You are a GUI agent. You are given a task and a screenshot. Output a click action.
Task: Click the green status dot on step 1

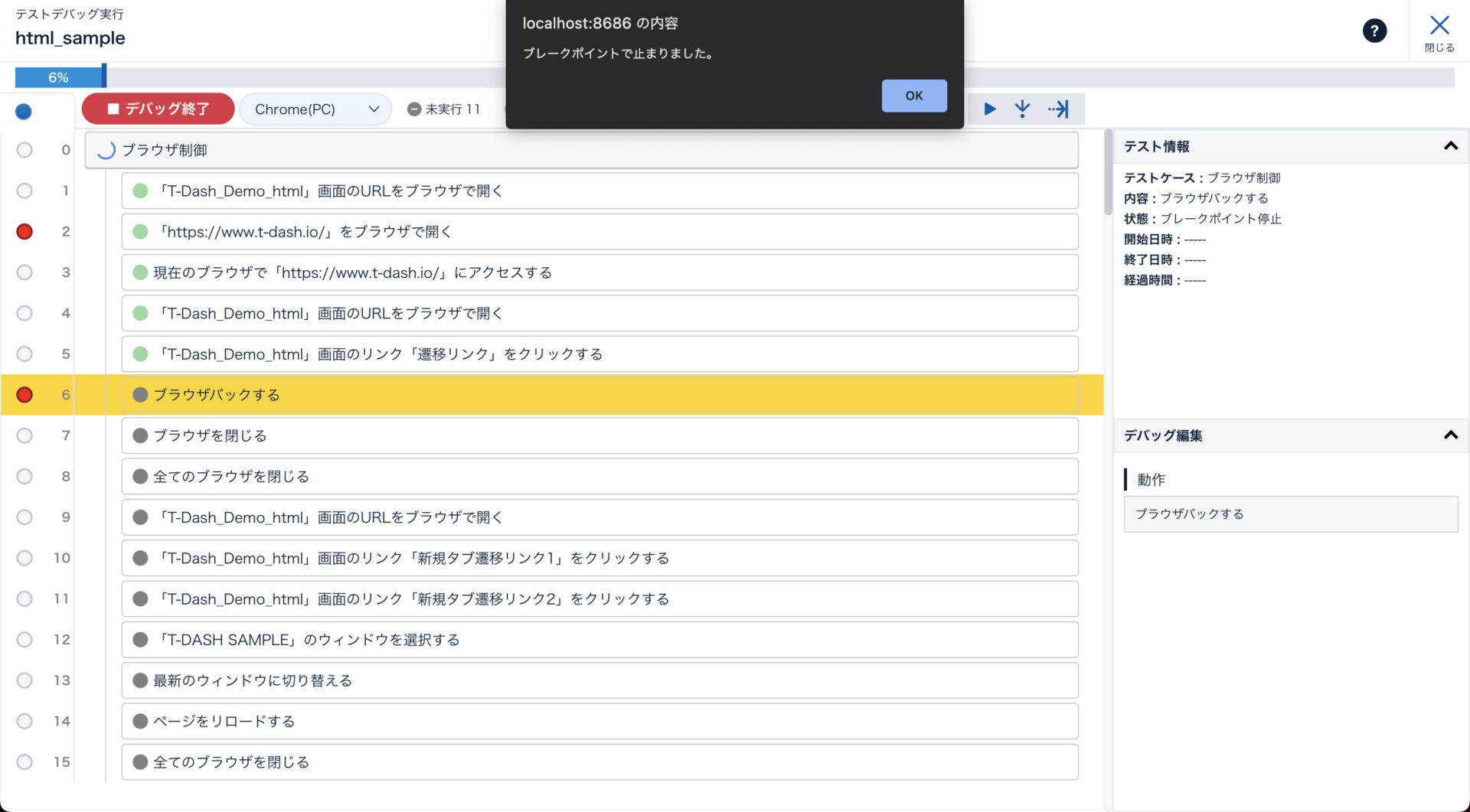pyautogui.click(x=140, y=191)
